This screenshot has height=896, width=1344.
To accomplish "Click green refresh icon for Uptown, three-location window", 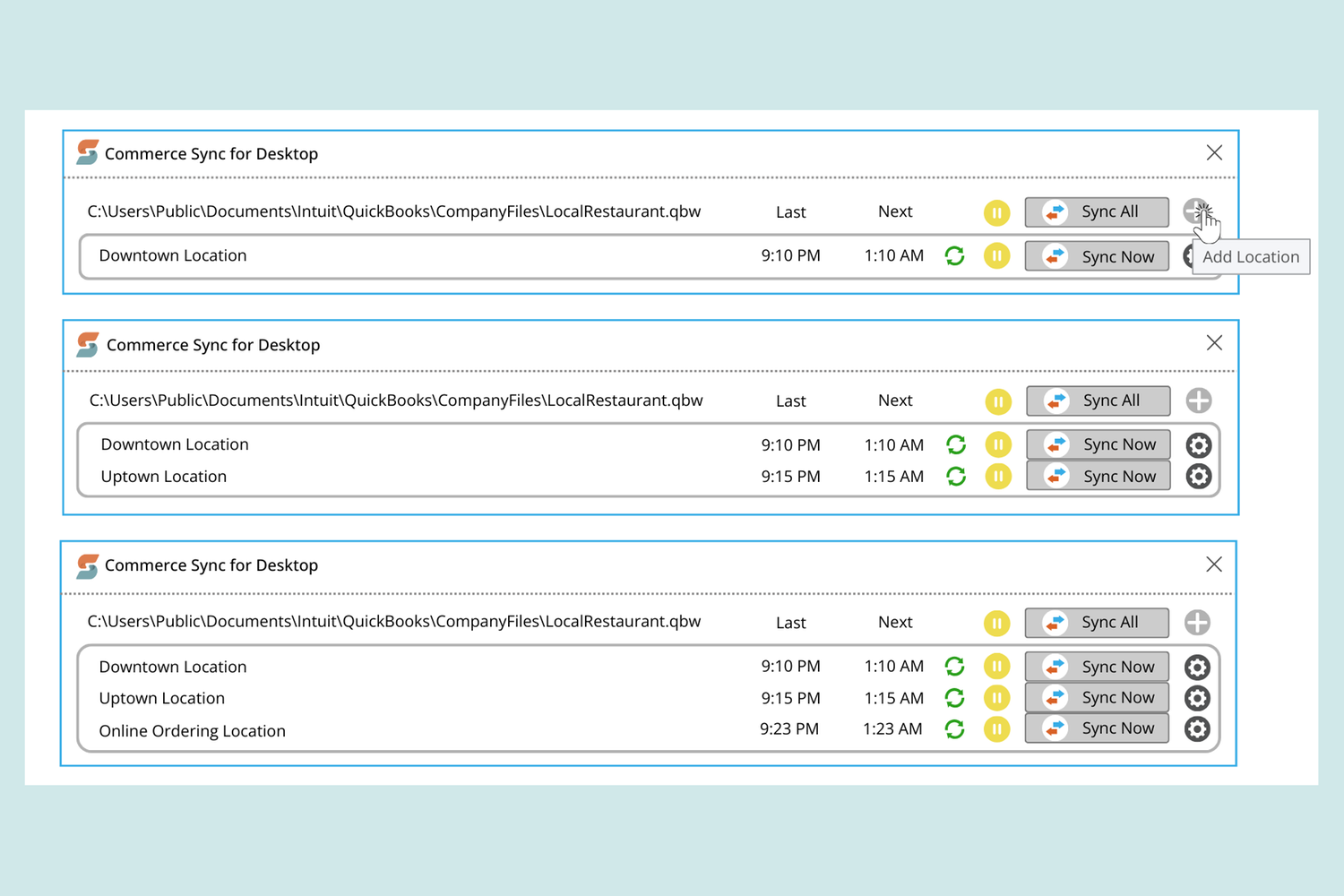I will (x=955, y=698).
